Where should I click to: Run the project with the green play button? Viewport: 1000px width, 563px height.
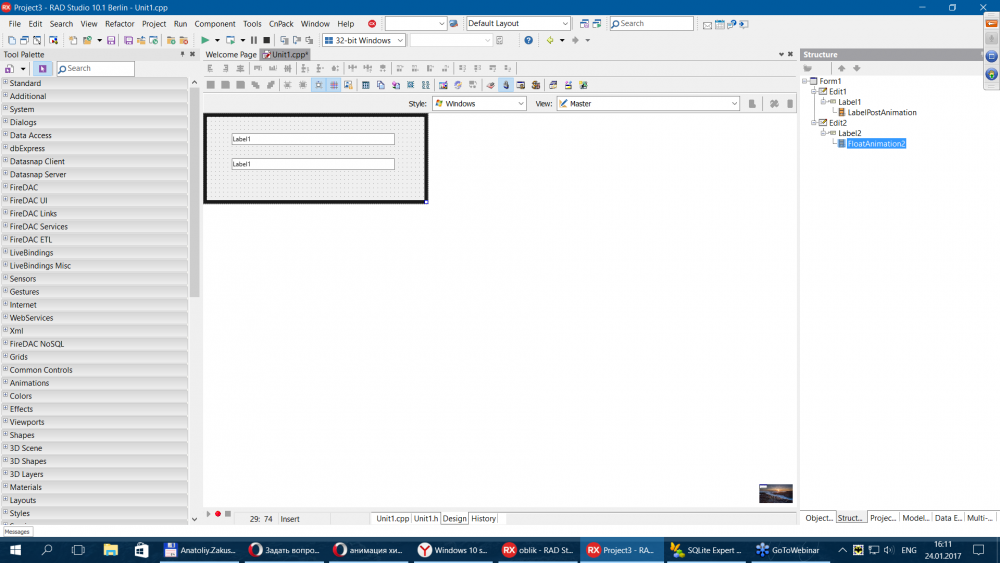(x=205, y=40)
